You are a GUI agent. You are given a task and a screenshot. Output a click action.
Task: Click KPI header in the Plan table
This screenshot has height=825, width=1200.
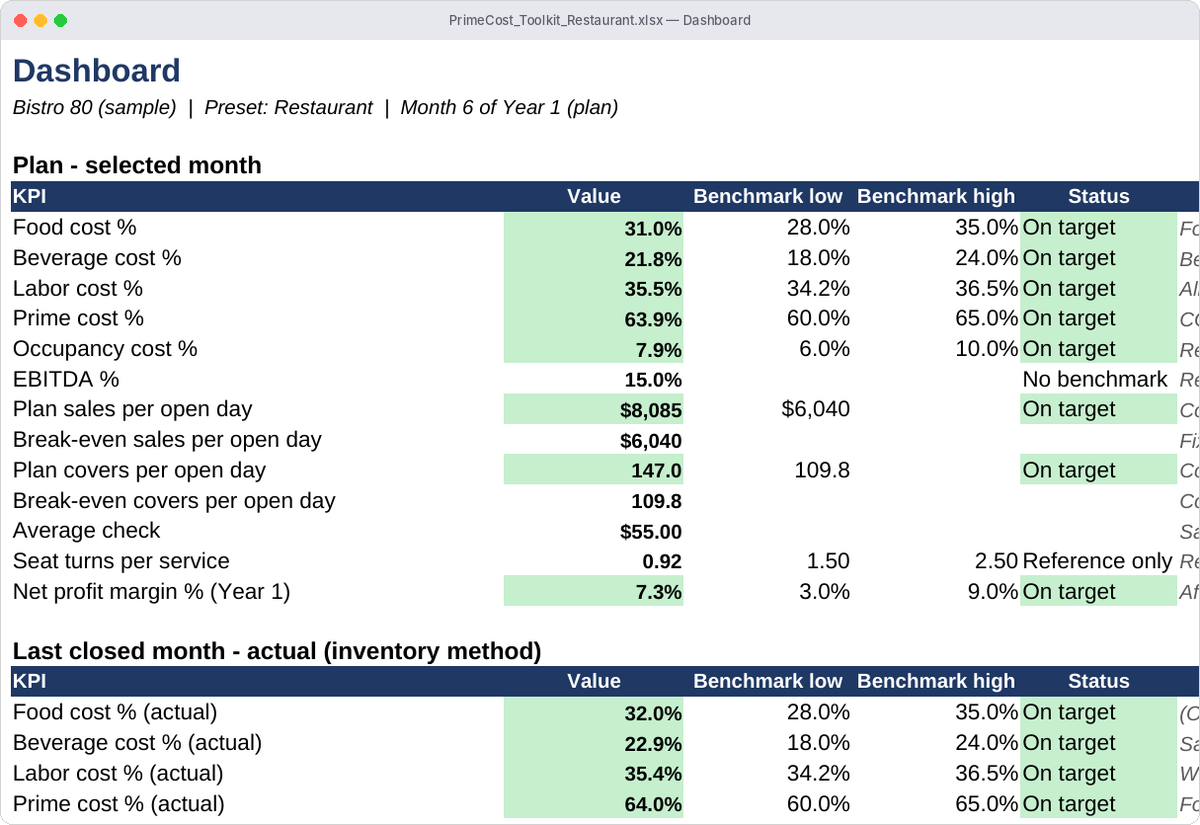point(30,197)
